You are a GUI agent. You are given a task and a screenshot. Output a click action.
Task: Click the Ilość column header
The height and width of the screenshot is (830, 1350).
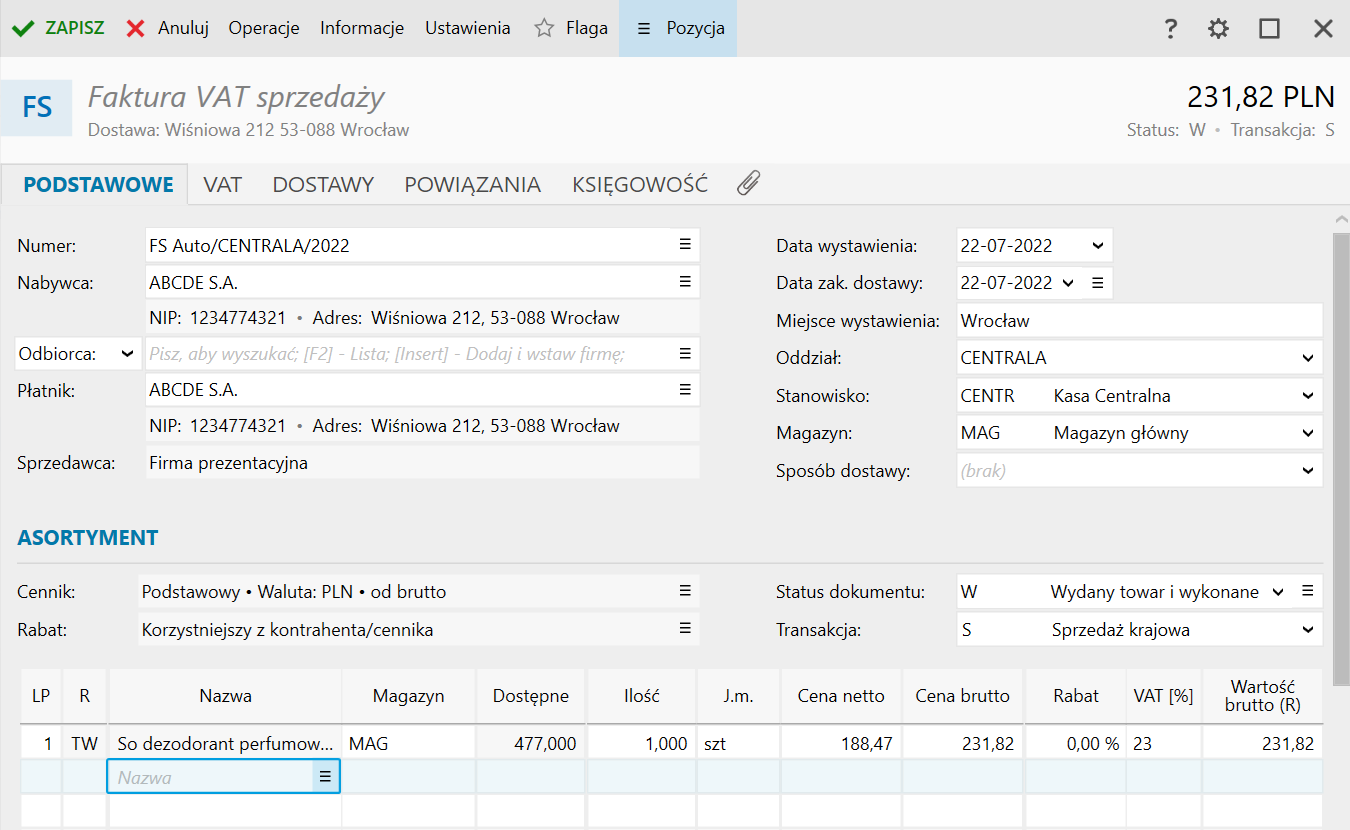[x=642, y=696]
